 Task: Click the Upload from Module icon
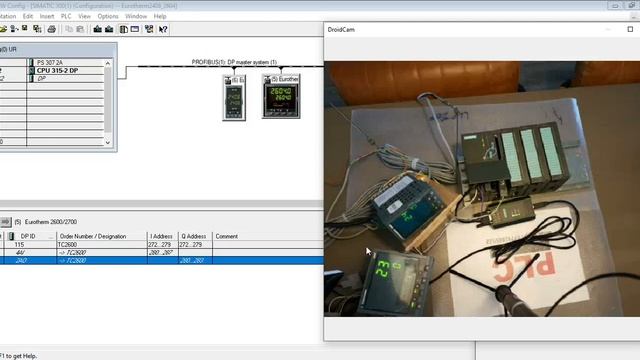tap(109, 29)
